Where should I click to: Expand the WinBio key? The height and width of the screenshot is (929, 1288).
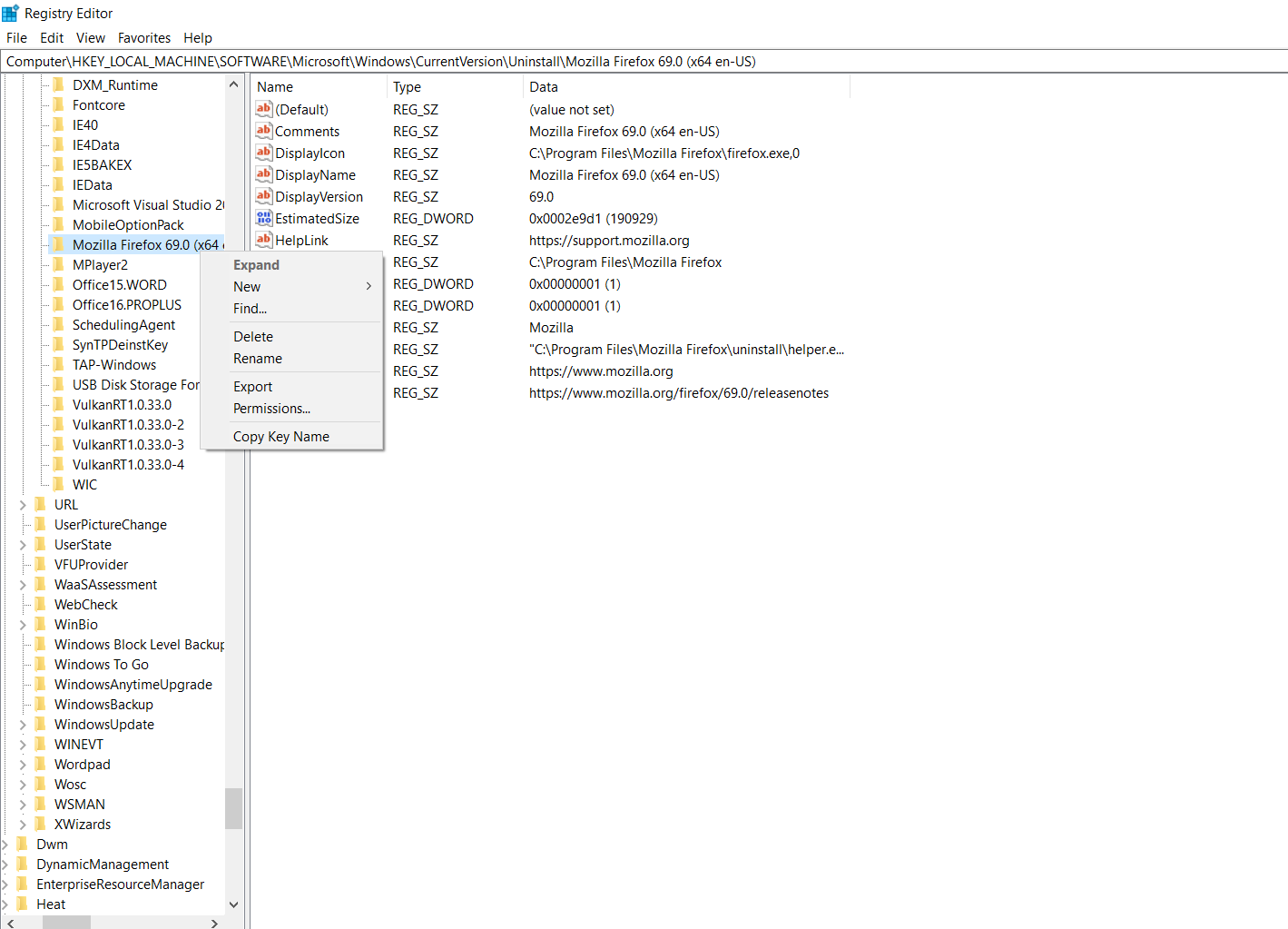click(x=23, y=625)
